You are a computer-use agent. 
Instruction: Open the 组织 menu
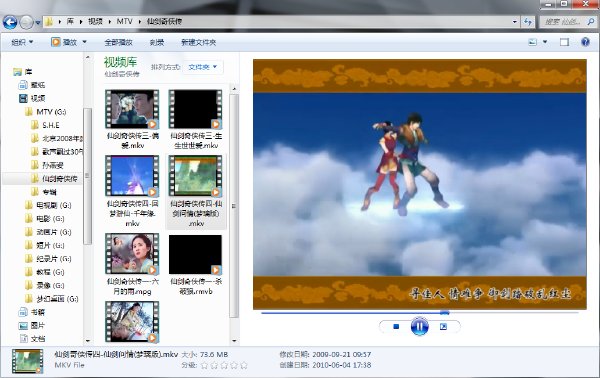tap(22, 42)
